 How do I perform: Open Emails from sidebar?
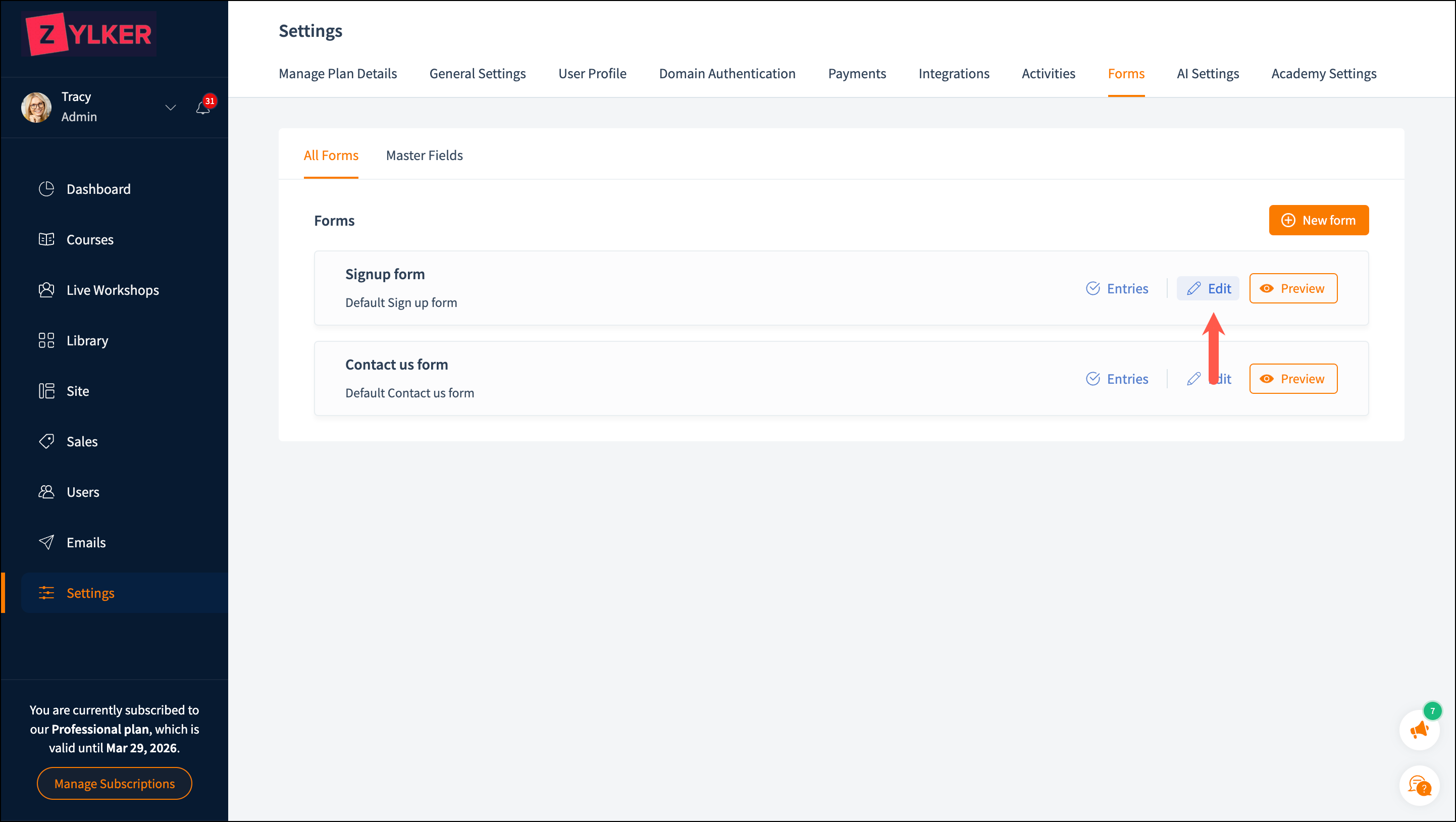(86, 542)
